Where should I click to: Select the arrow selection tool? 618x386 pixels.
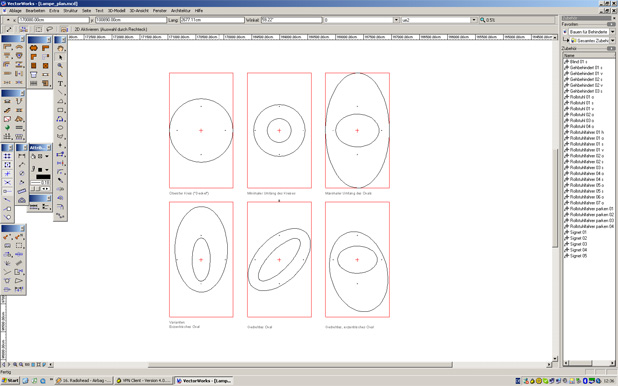coord(60,57)
